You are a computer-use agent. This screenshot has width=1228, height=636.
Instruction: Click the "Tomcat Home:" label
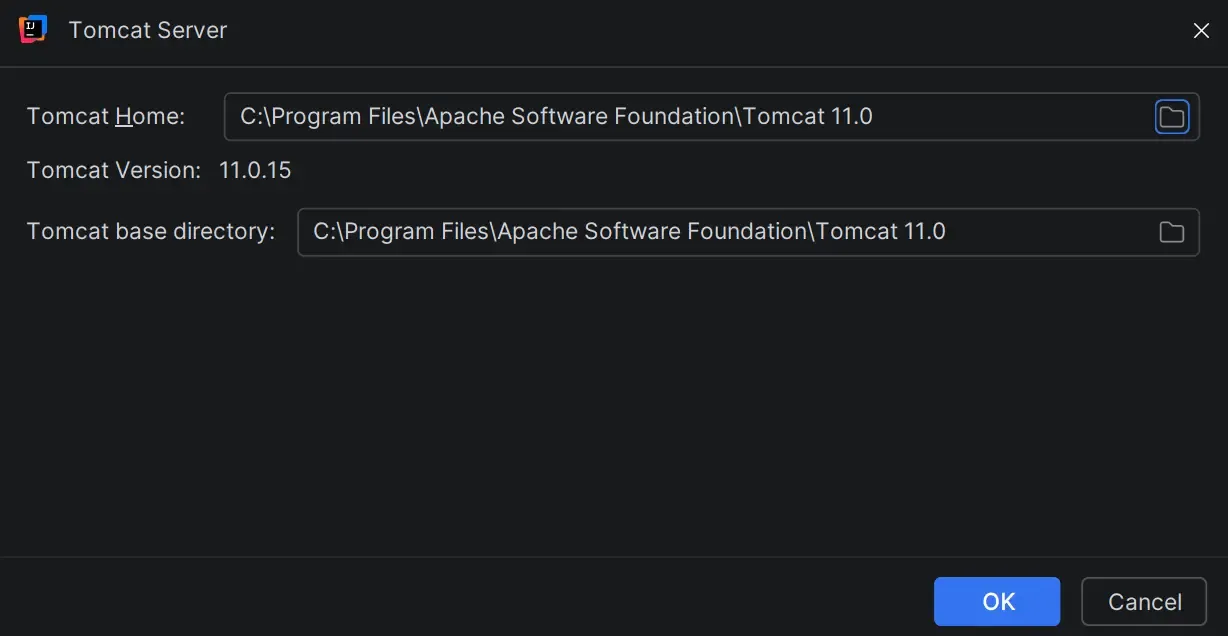106,116
